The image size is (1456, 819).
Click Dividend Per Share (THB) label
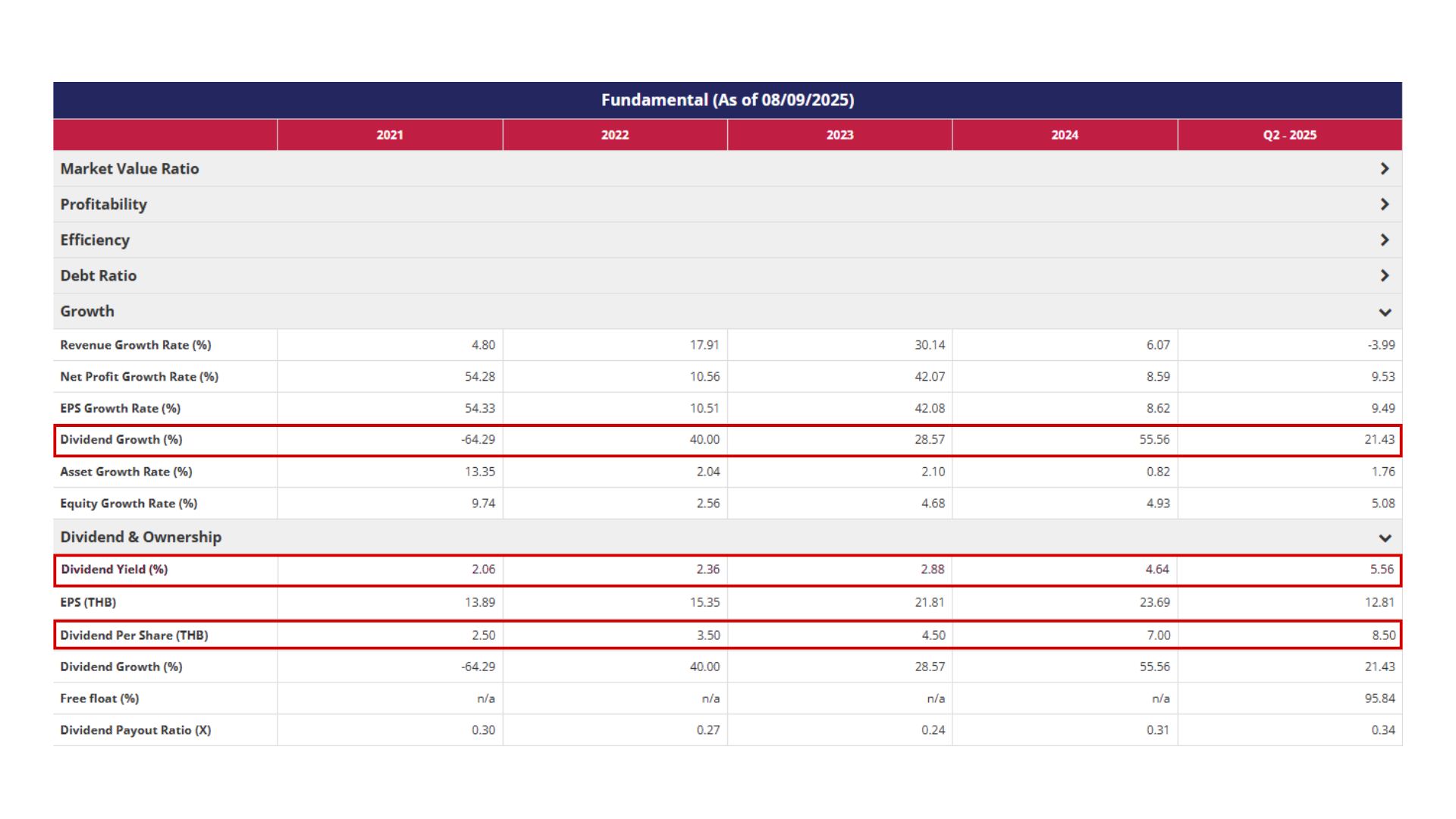click(x=134, y=635)
